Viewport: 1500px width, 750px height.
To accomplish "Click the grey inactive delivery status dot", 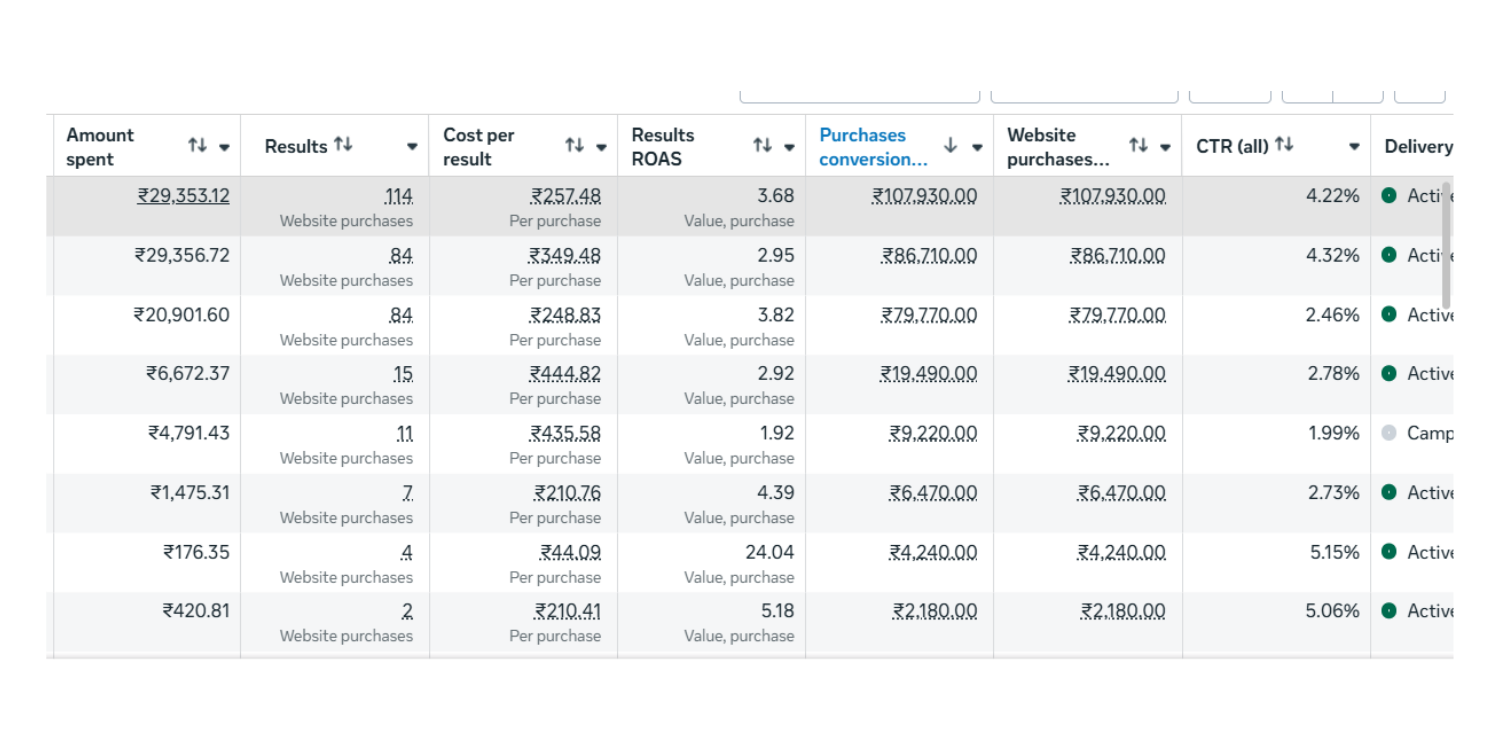I will tap(1389, 433).
